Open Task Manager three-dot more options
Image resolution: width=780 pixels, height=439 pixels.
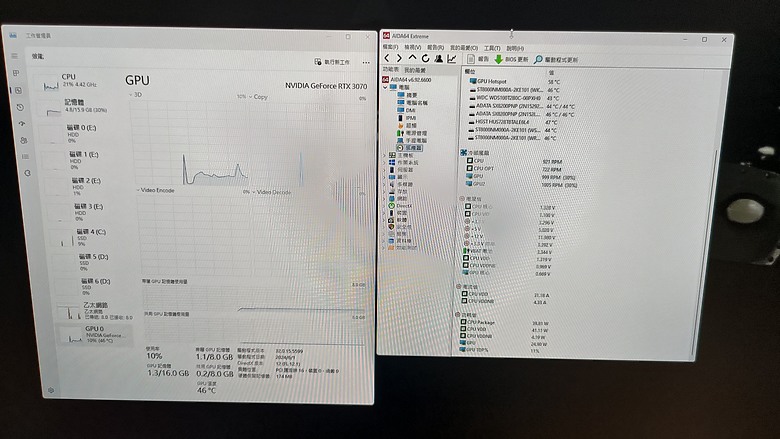(x=366, y=63)
